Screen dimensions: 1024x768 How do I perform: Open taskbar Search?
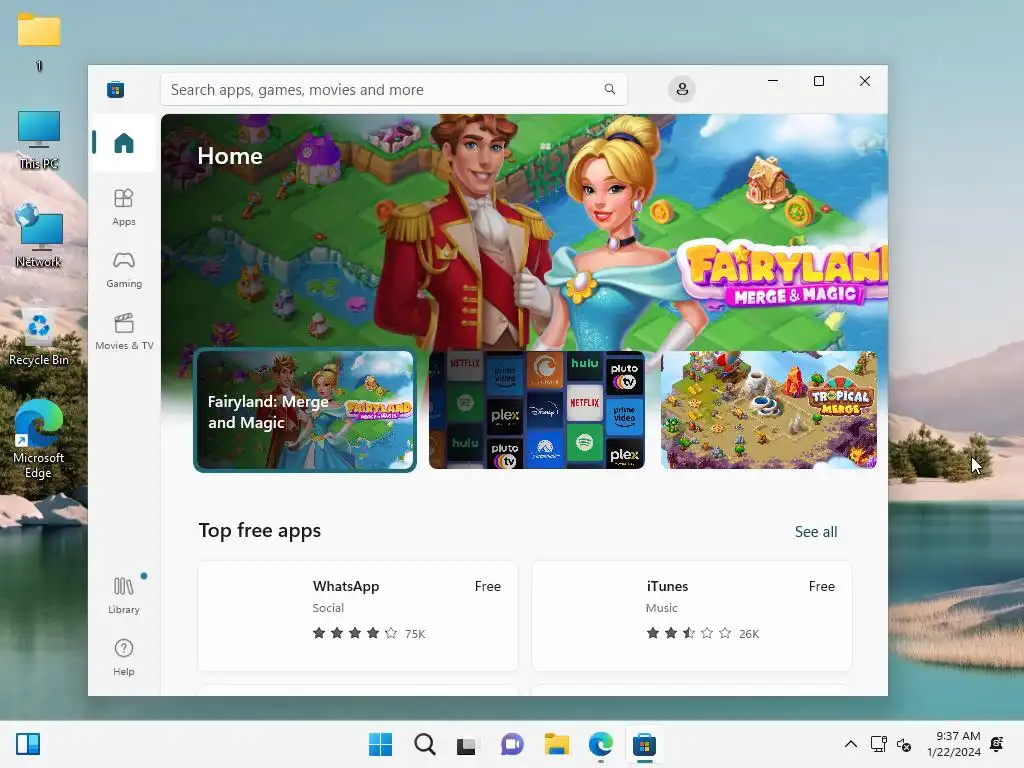424,744
